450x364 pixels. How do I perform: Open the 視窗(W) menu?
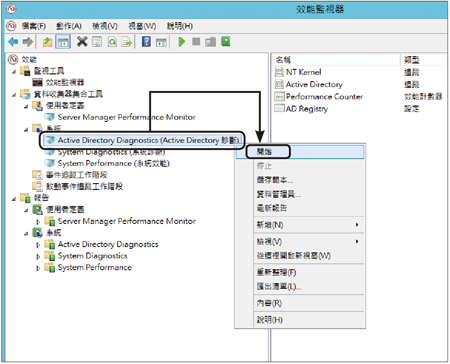point(142,26)
